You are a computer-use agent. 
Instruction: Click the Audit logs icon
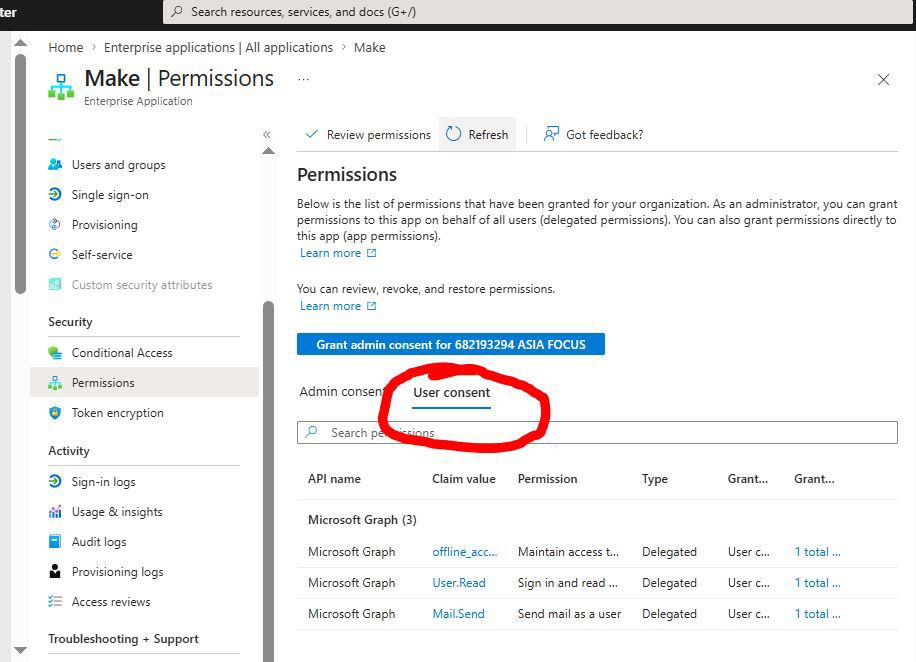coord(55,542)
